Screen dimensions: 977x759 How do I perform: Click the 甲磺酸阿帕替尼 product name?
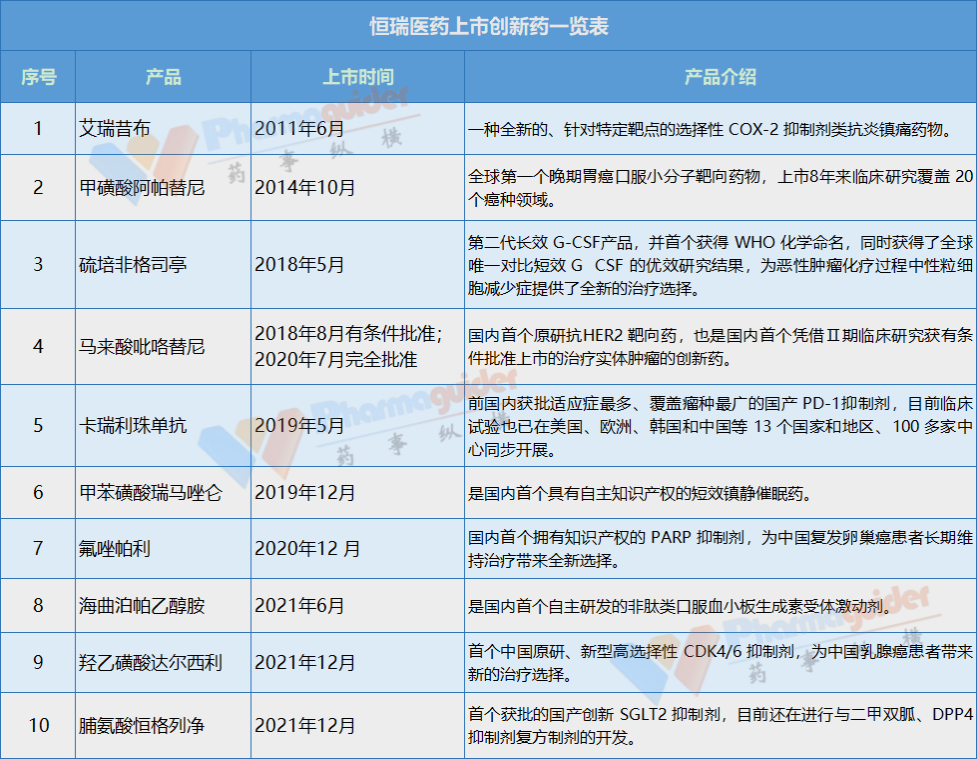[x=142, y=187]
